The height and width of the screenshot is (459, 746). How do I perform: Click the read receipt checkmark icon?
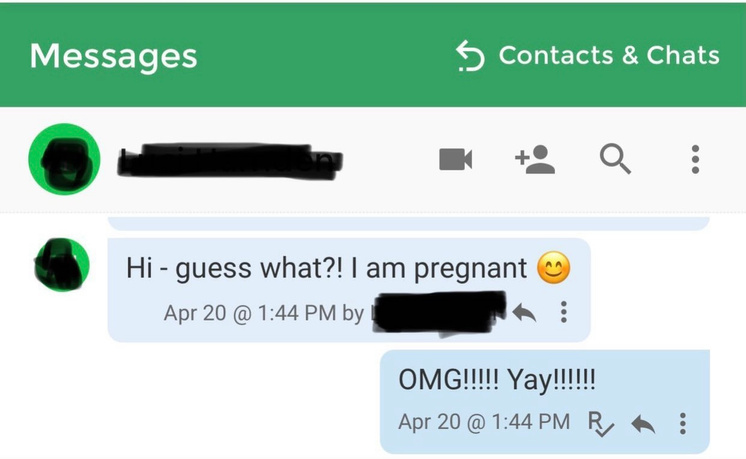pos(601,423)
